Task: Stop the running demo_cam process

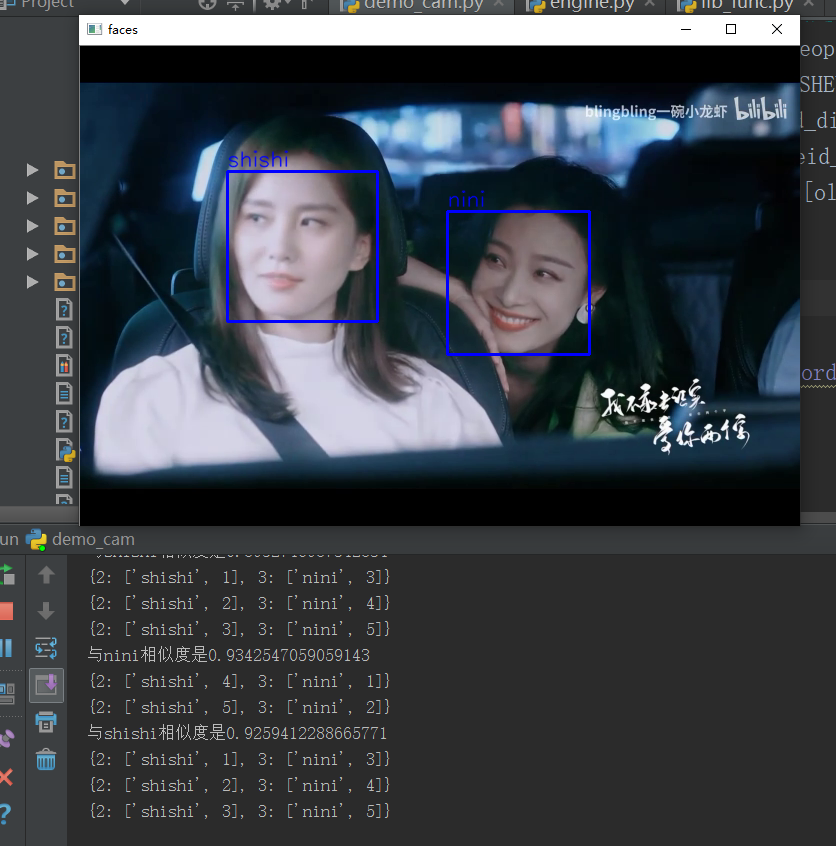Action: click(x=6, y=611)
